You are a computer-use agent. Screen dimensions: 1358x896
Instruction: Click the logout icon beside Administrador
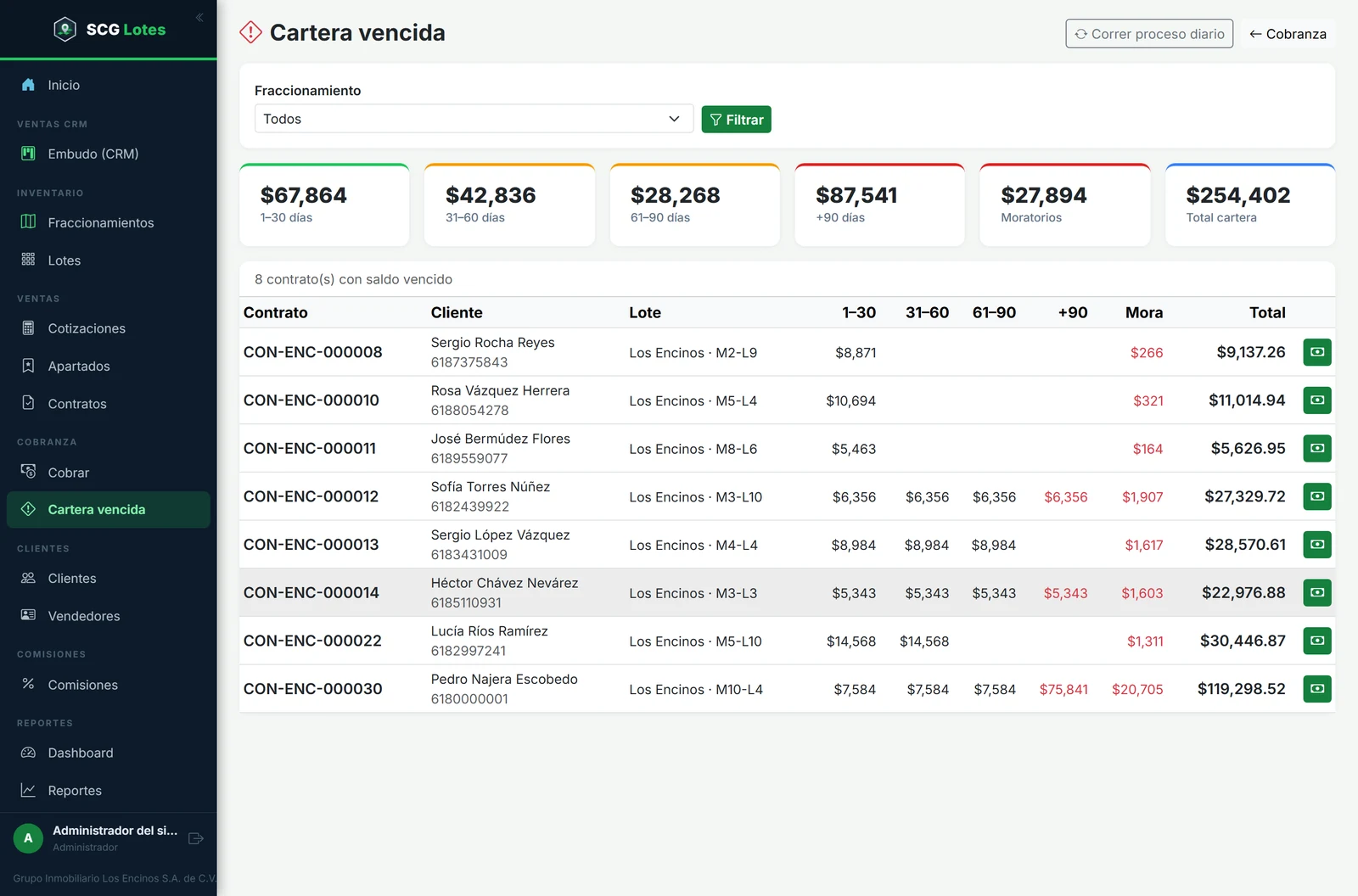(196, 838)
